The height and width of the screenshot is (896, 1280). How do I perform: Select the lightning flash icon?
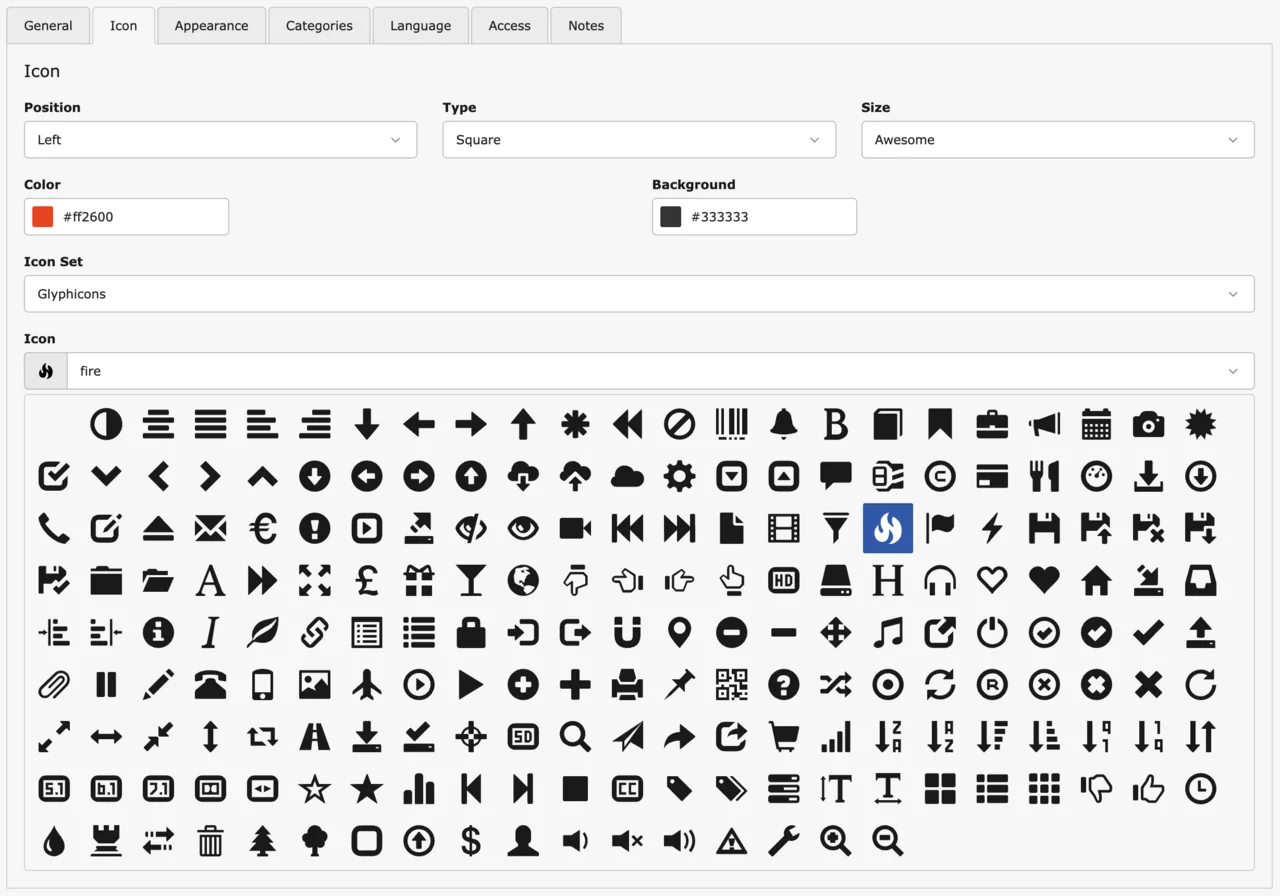(992, 528)
